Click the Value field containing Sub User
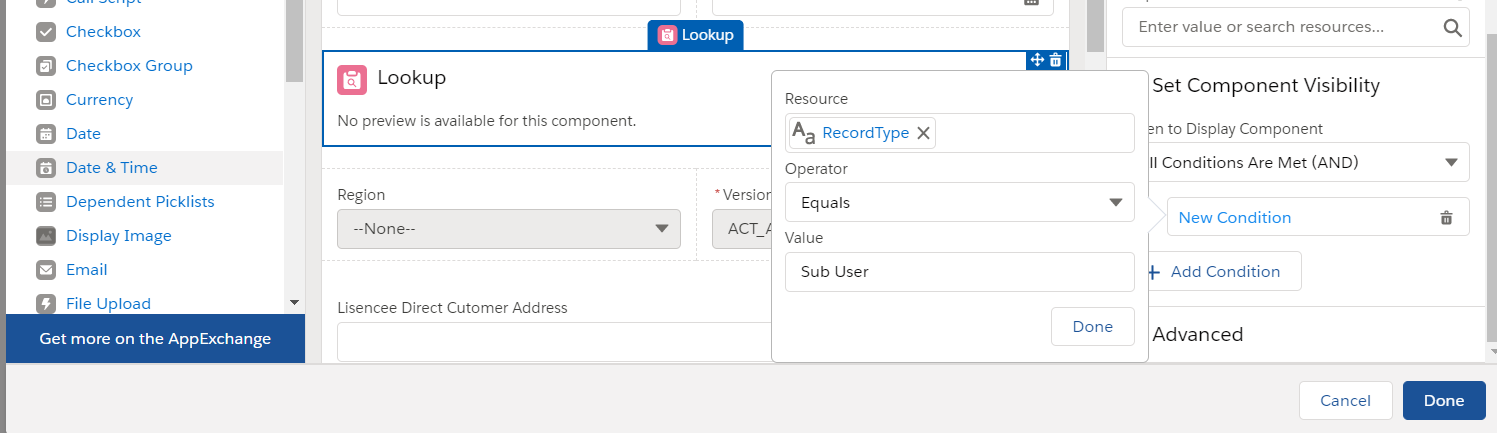The width and height of the screenshot is (1497, 433). point(959,272)
